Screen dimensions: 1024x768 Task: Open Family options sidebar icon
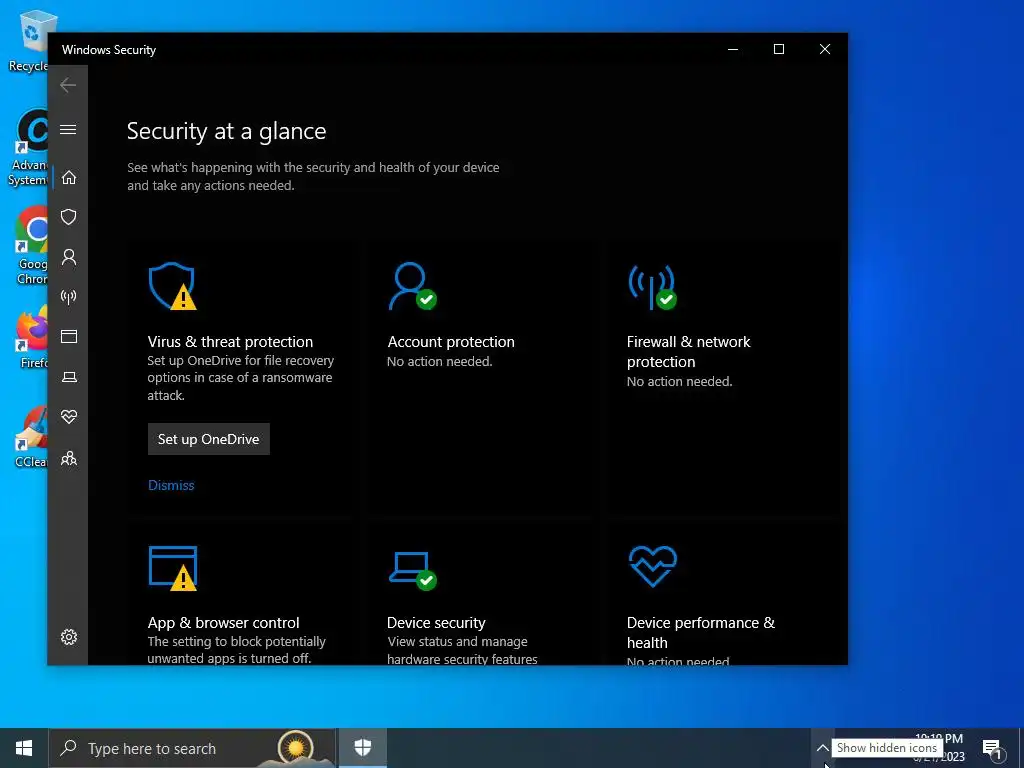pos(69,458)
